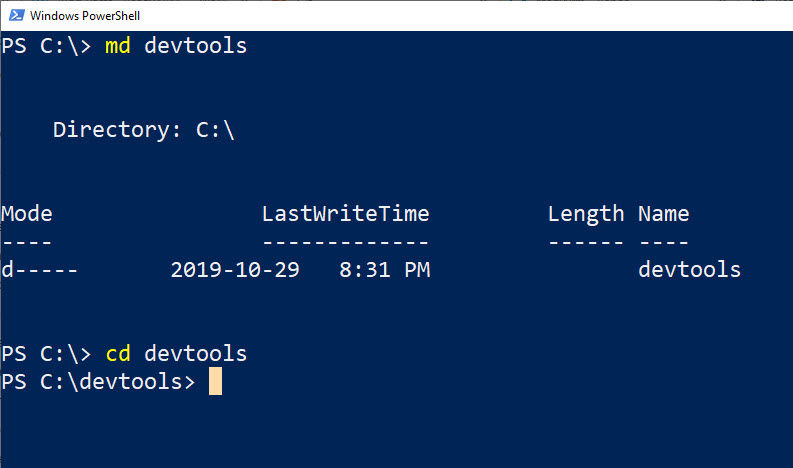
Task: Click the first "PS C:\>" prompt
Action: pyautogui.click(x=46, y=46)
